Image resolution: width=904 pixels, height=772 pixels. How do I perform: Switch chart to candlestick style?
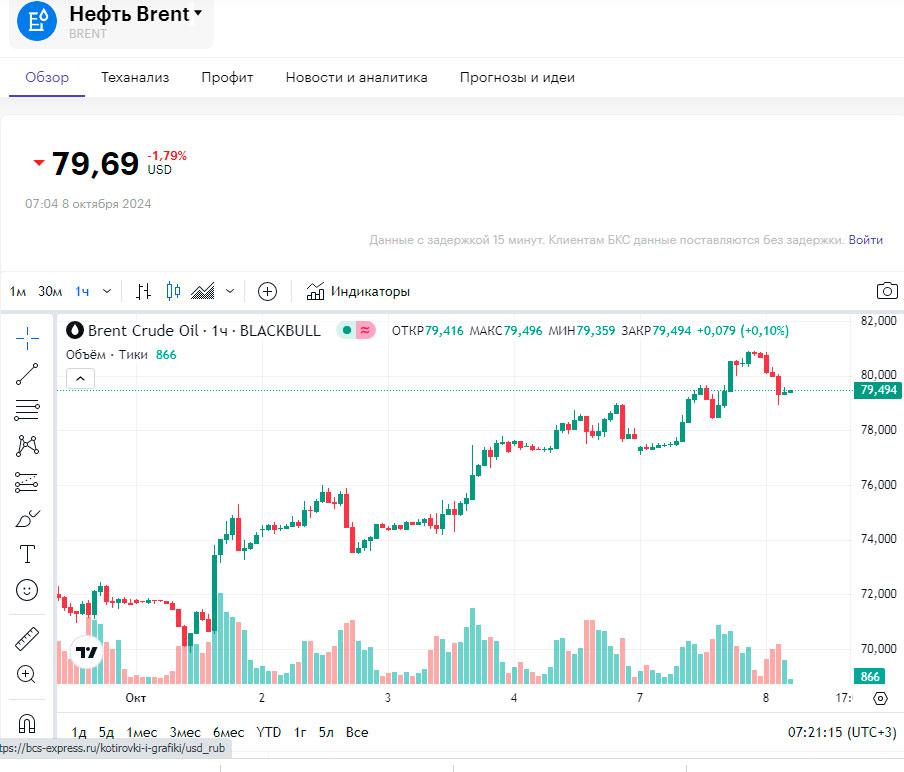point(173,291)
